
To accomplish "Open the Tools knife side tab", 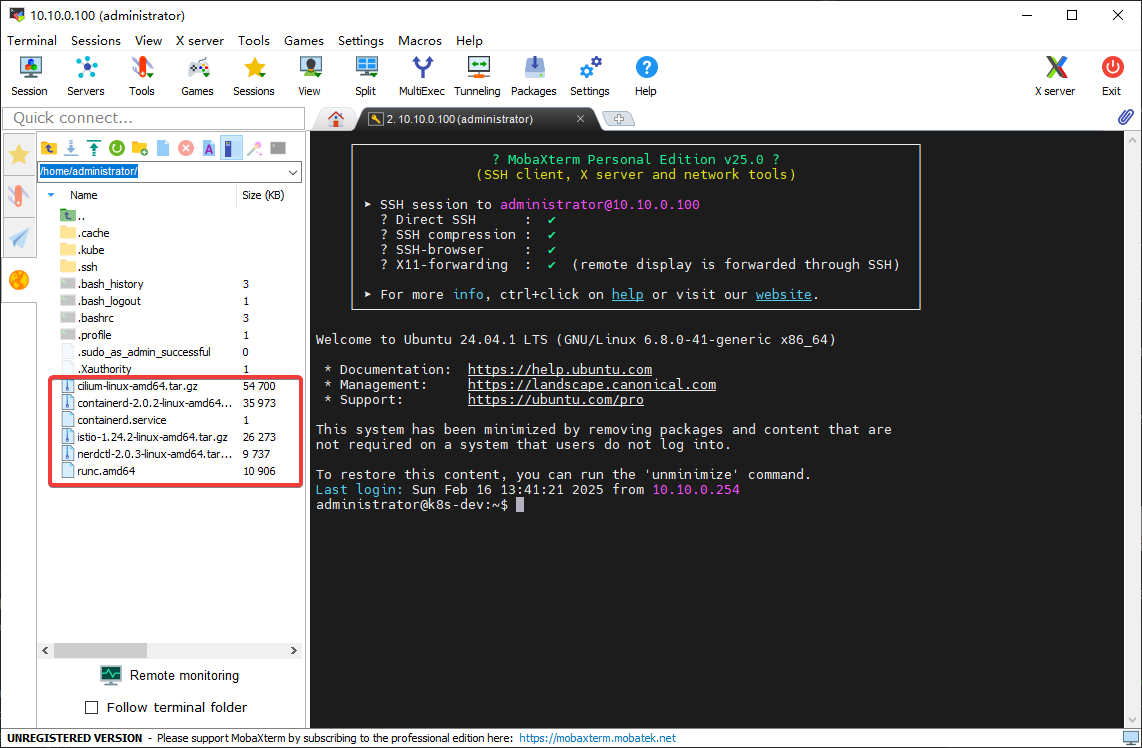I will click(x=19, y=196).
